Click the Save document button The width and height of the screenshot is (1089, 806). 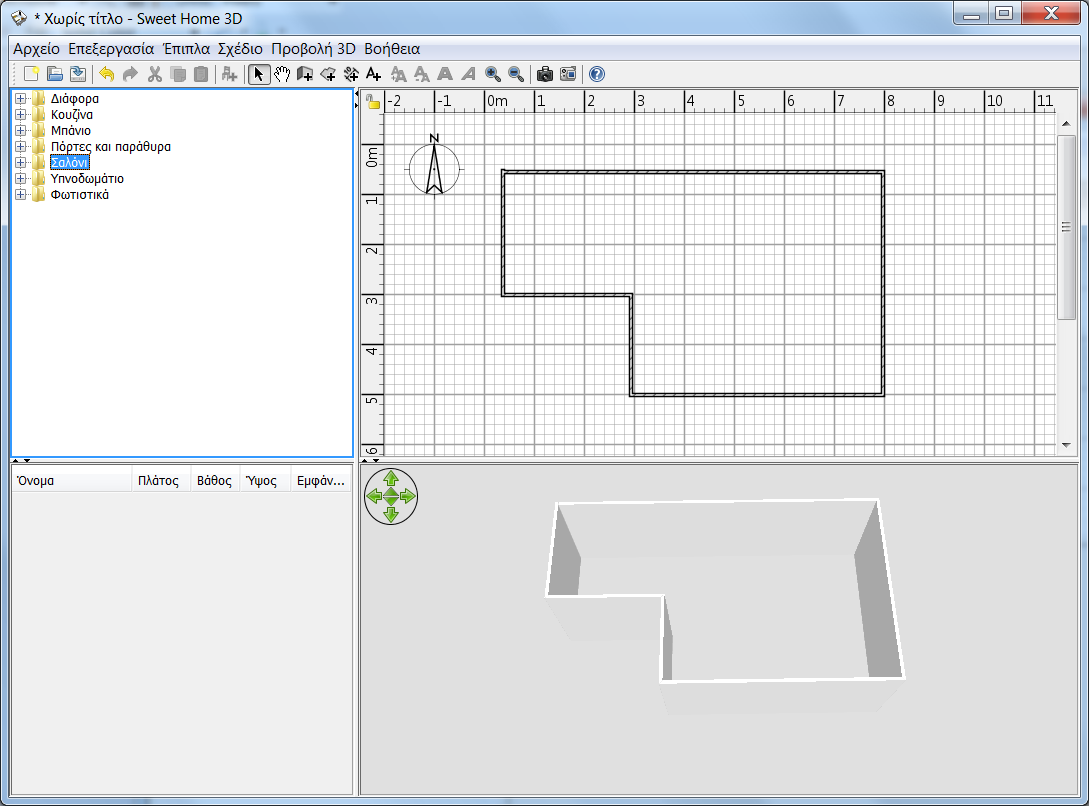(77, 73)
